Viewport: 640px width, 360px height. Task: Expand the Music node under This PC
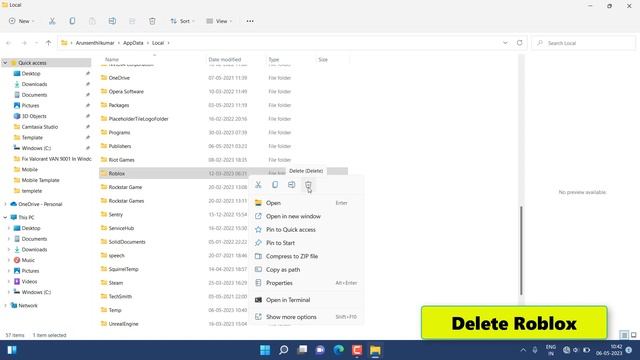coord(9,260)
